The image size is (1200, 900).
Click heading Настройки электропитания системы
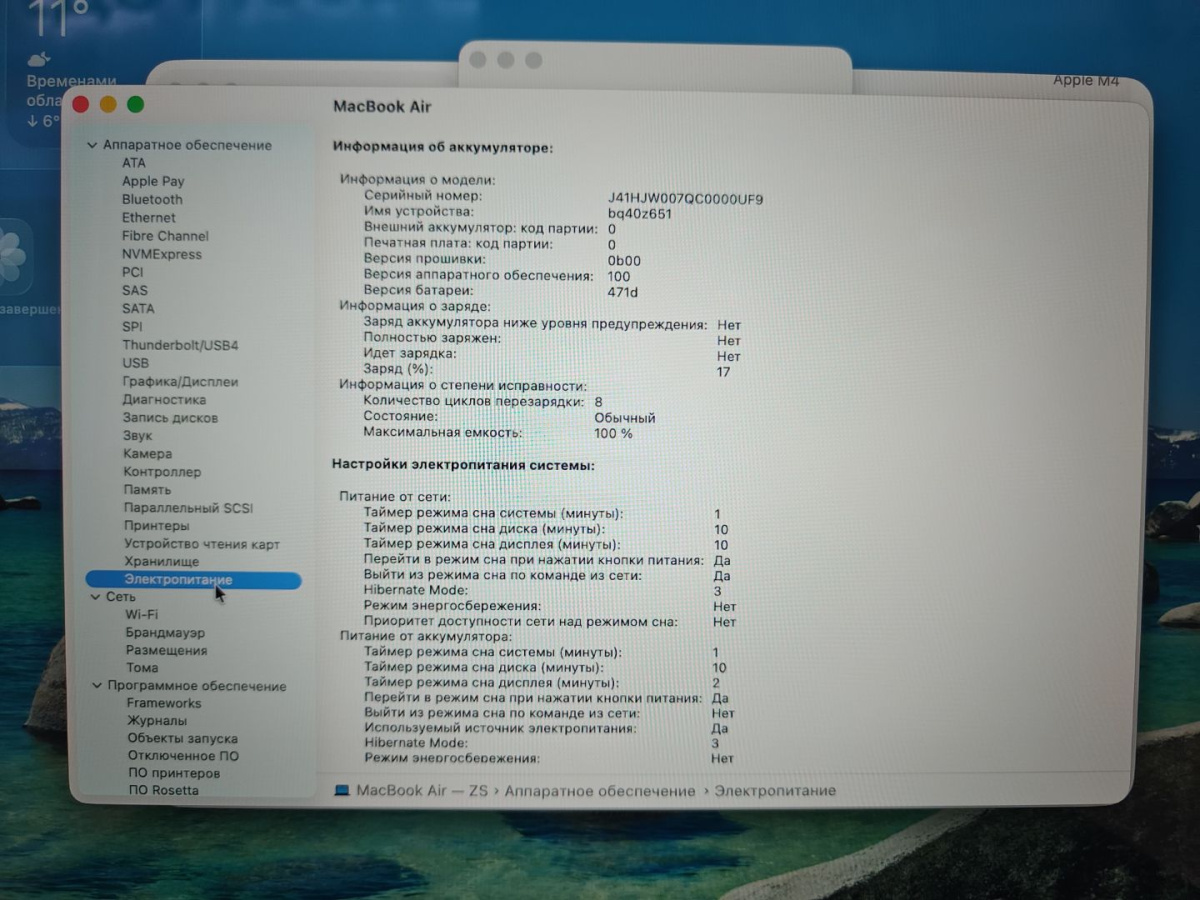click(463, 466)
